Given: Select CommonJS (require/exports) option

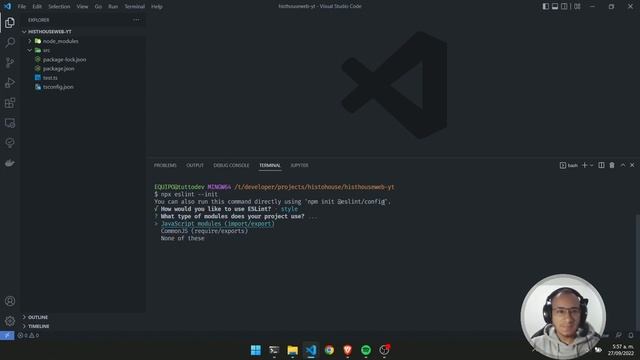Looking at the screenshot, I should tap(204, 231).
